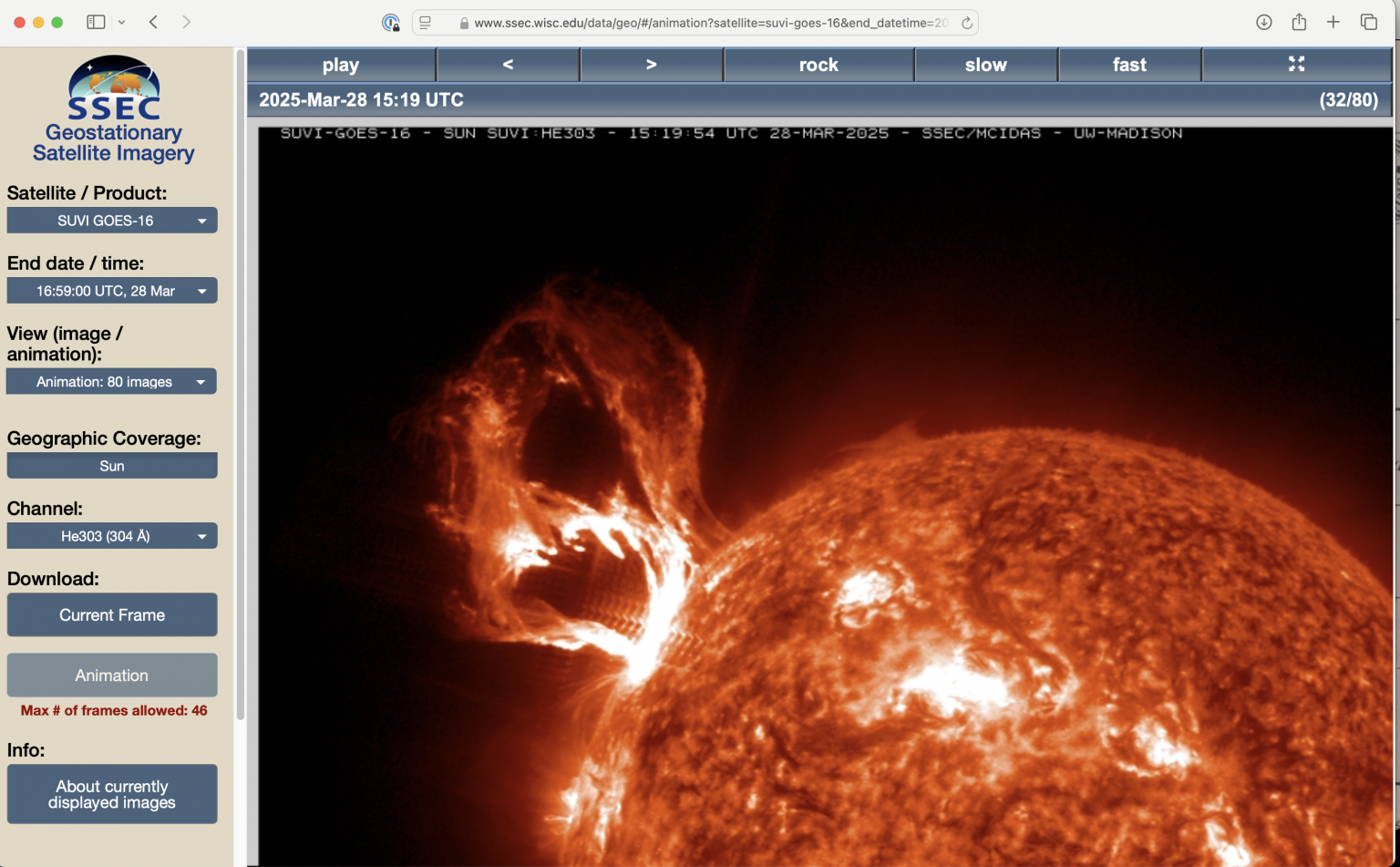
Task: Open the Animation: 80 images dropdown
Action: point(112,382)
